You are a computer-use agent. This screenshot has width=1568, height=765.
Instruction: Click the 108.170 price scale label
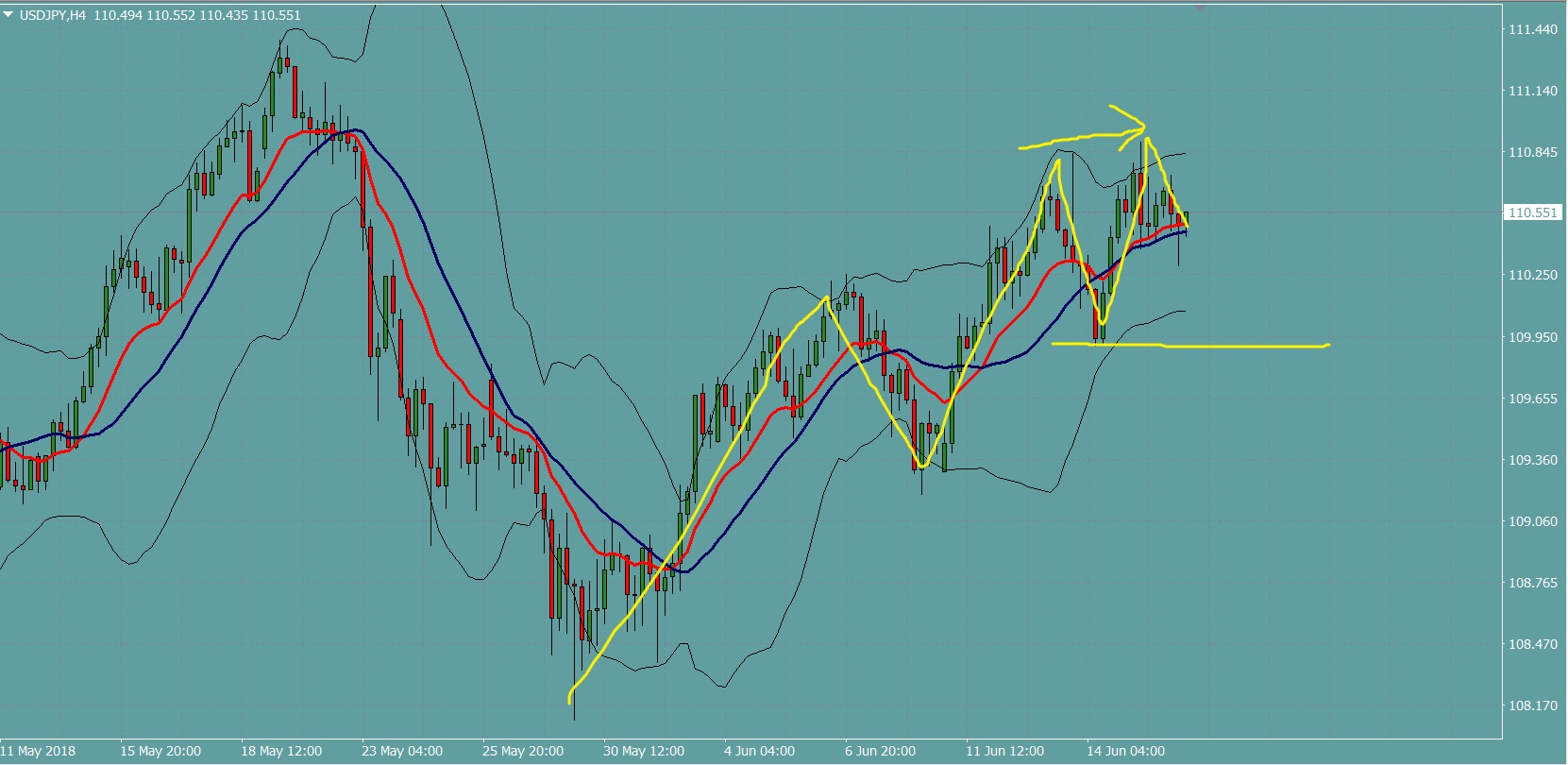[x=1532, y=705]
